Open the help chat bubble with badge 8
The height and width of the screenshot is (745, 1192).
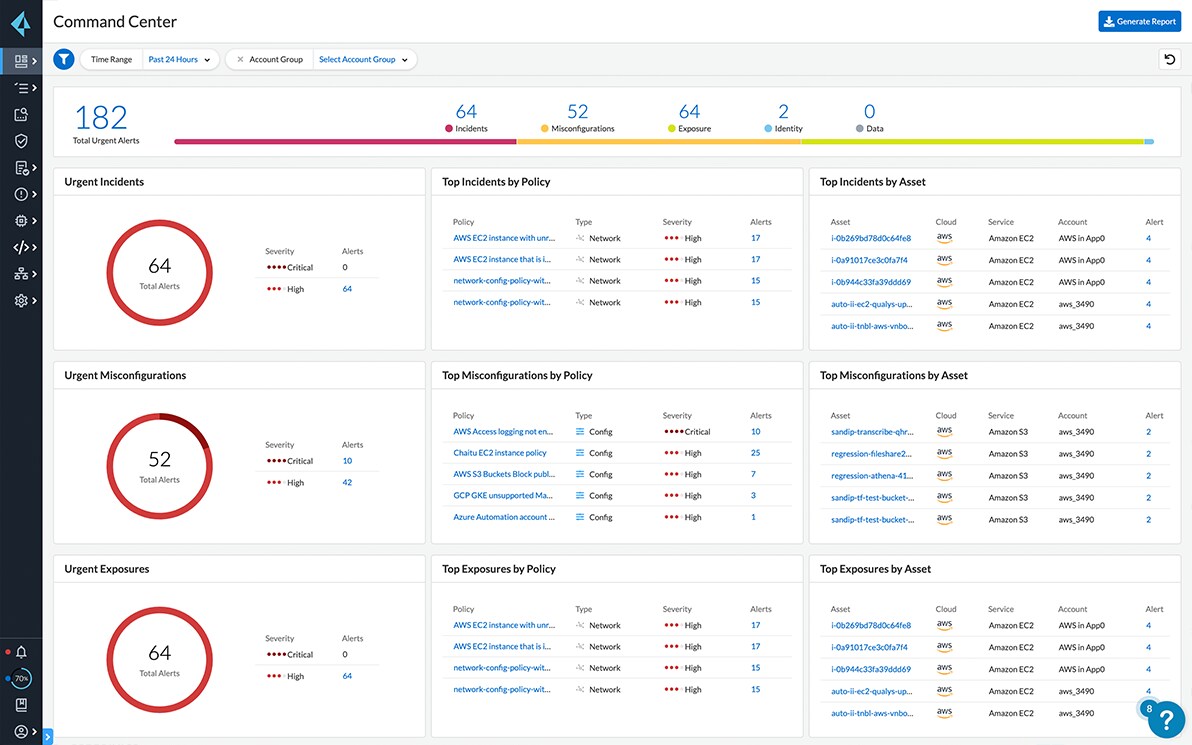click(x=1164, y=719)
